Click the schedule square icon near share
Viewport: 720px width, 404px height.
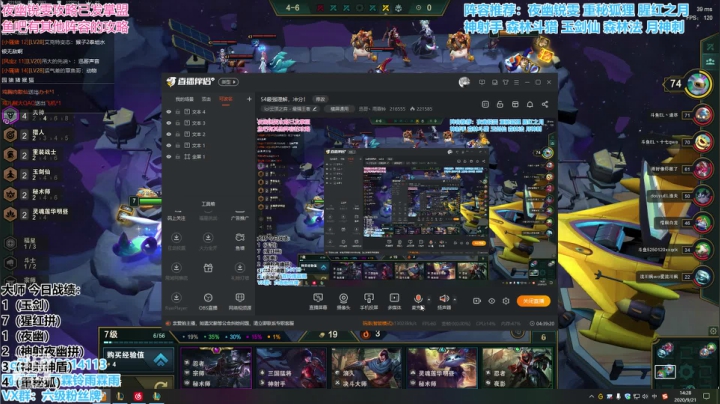485,104
